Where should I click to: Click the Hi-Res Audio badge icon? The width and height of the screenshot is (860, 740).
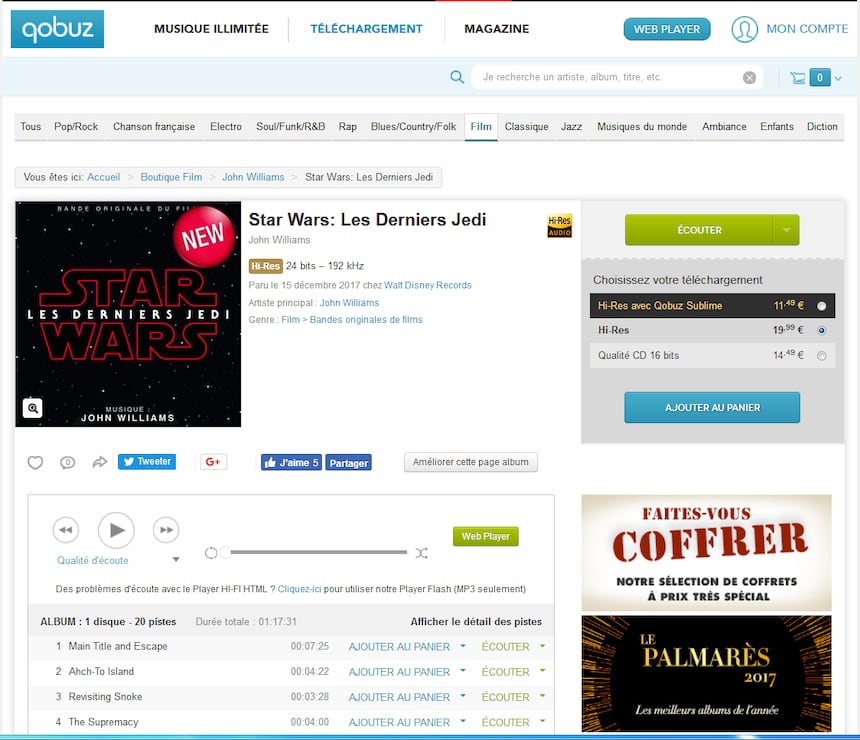[559, 226]
